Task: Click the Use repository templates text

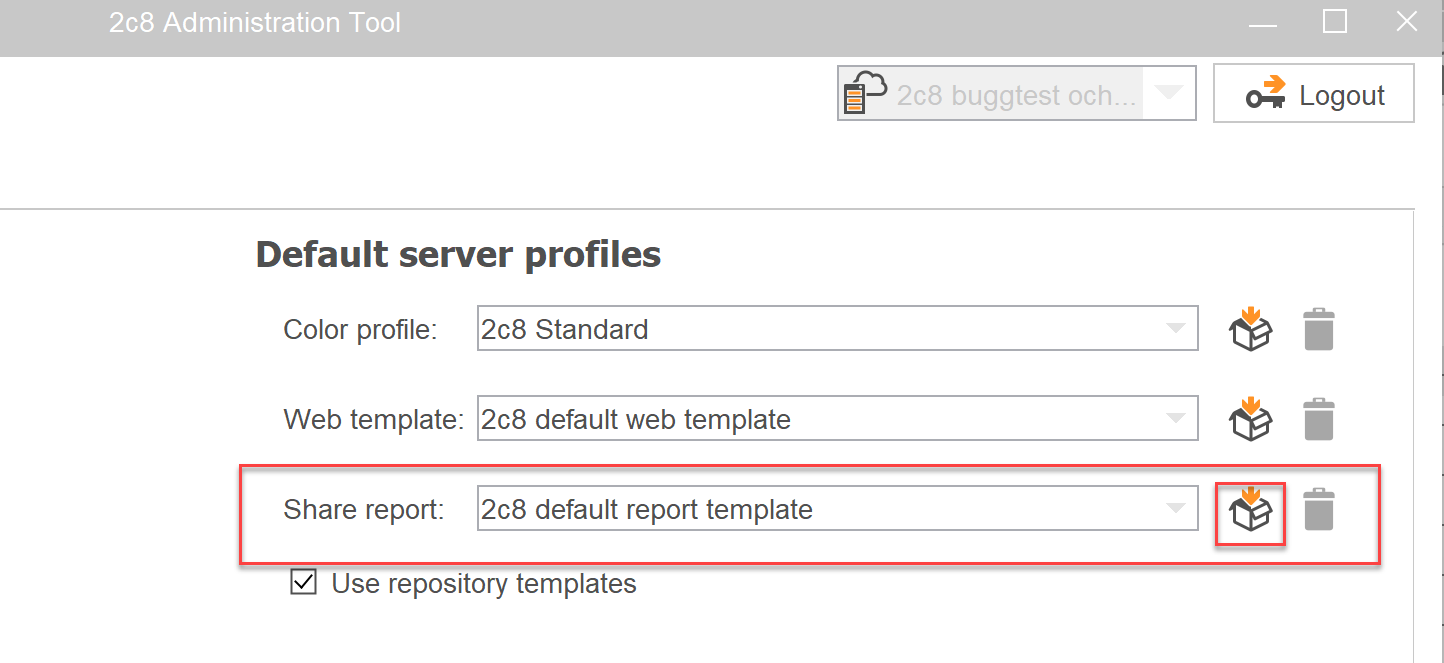Action: tap(484, 583)
